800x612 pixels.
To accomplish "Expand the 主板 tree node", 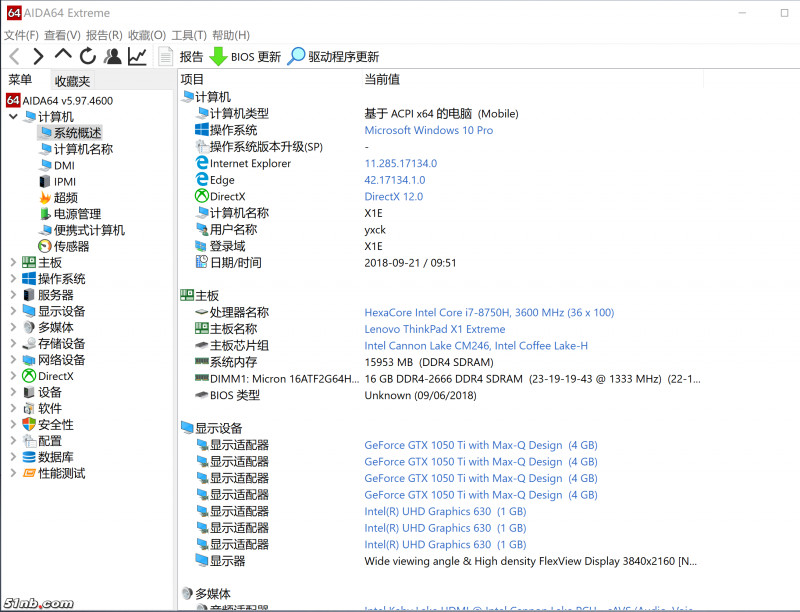I will pyautogui.click(x=13, y=263).
